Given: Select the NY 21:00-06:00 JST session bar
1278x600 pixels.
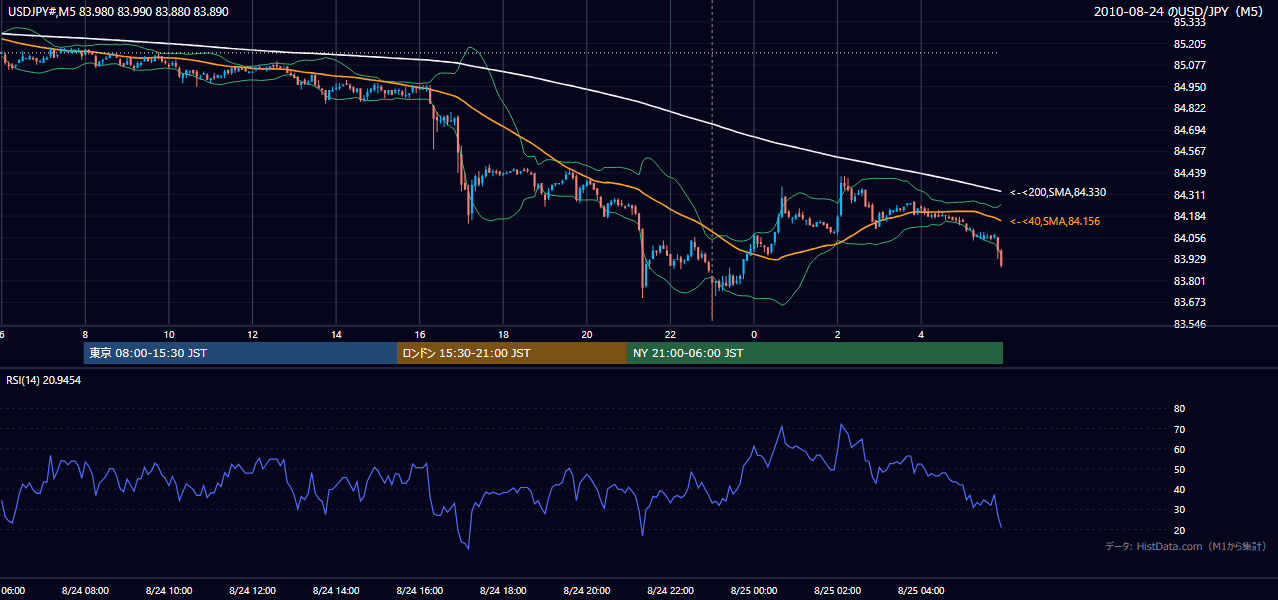Looking at the screenshot, I should click(815, 353).
